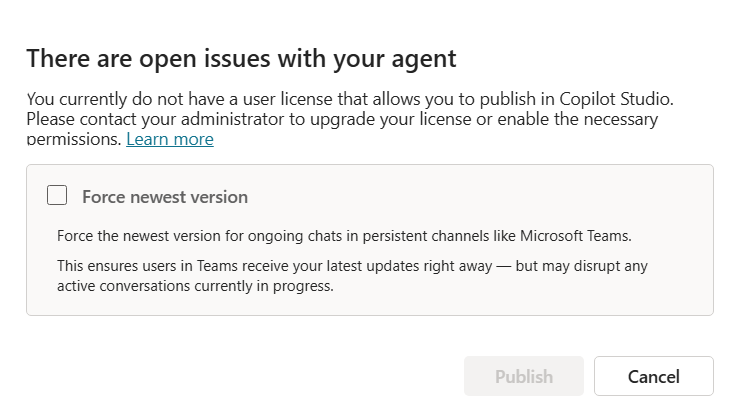Click the Cancel button
This screenshot has height=416, width=741.
pyautogui.click(x=654, y=376)
